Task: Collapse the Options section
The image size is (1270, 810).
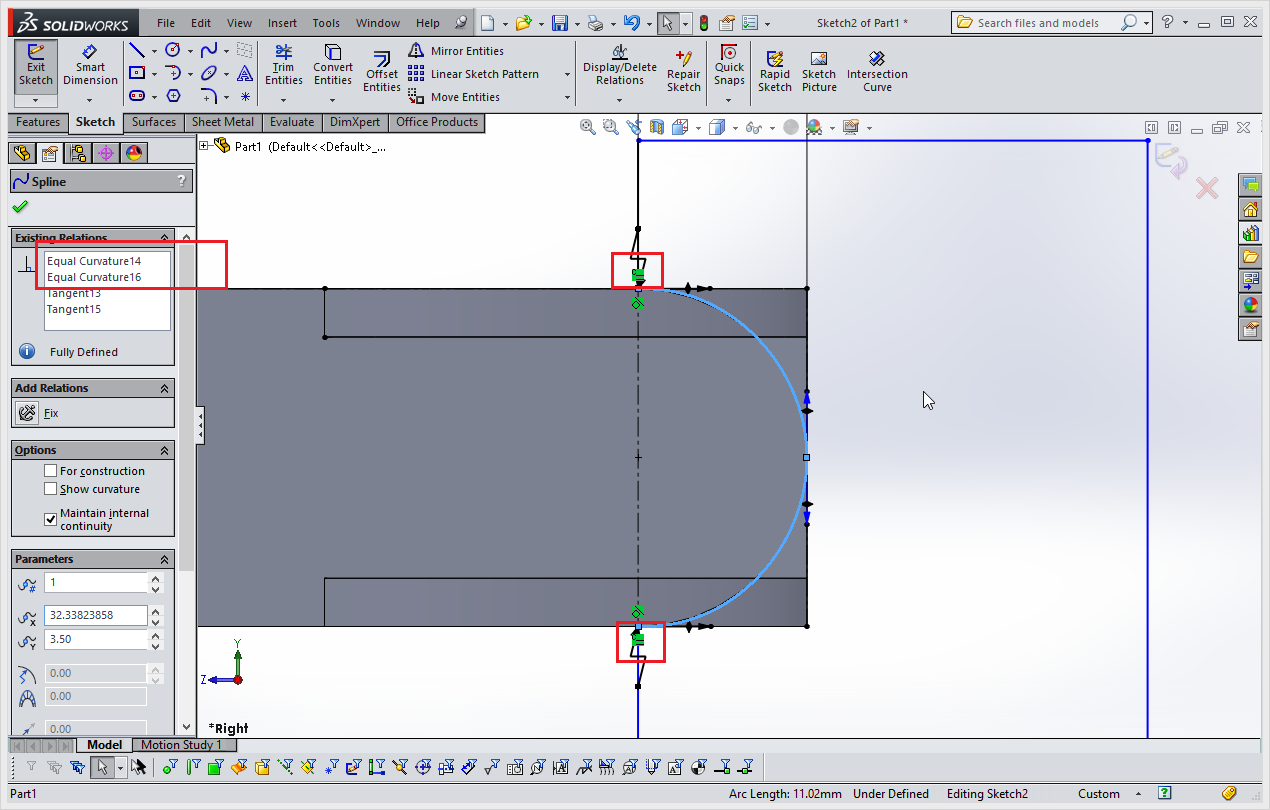Action: coord(165,450)
